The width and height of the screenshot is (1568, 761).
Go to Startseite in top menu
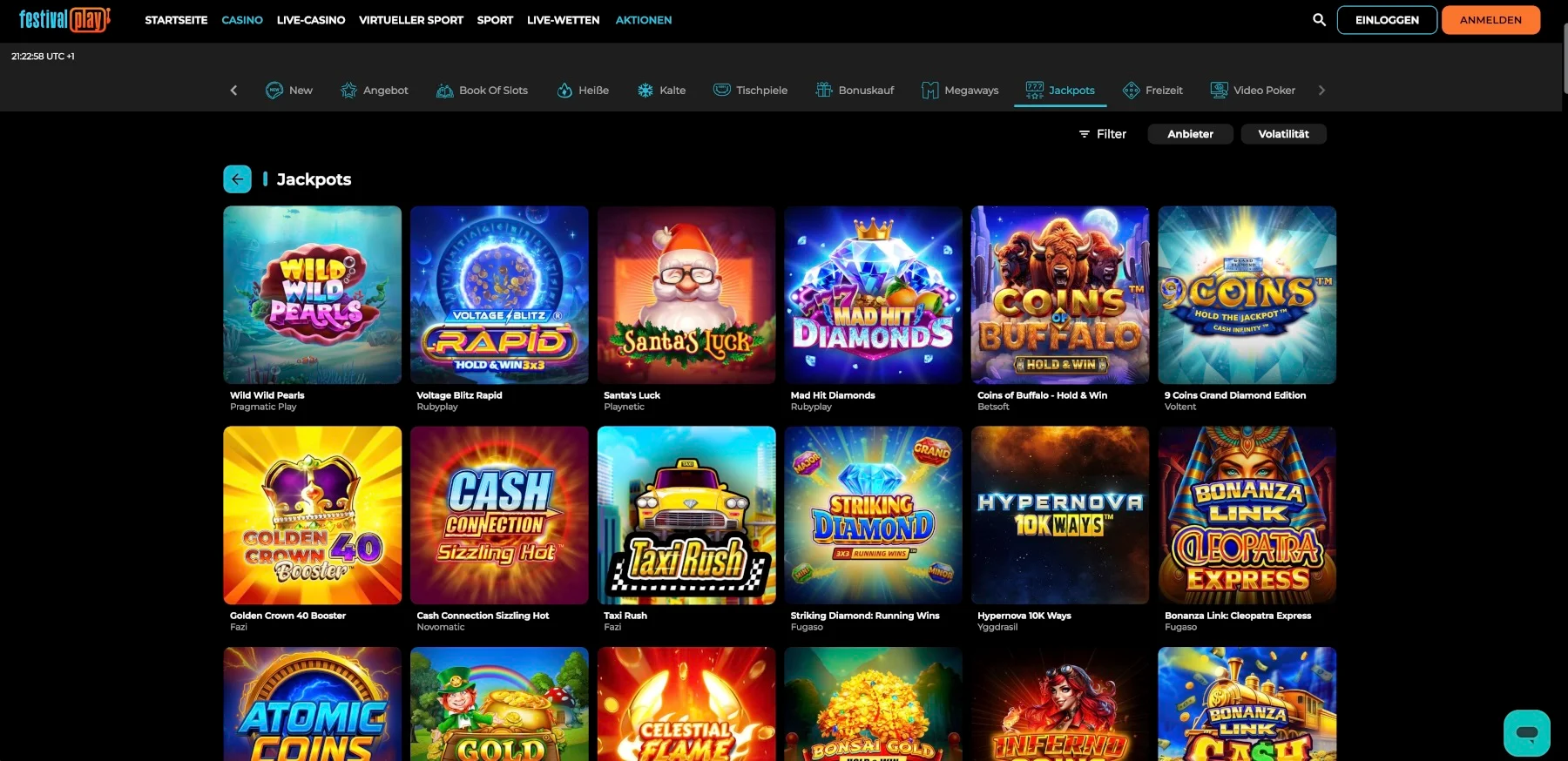176,20
